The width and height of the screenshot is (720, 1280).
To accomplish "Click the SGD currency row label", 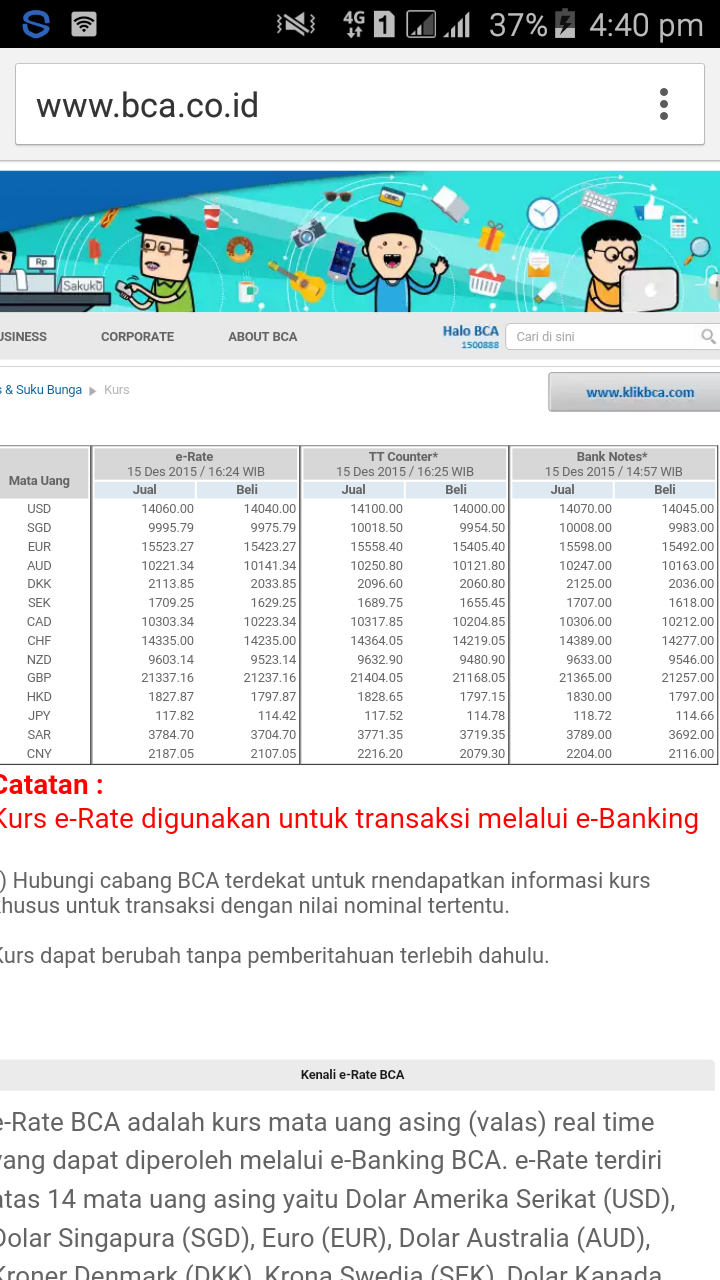I will [x=39, y=528].
